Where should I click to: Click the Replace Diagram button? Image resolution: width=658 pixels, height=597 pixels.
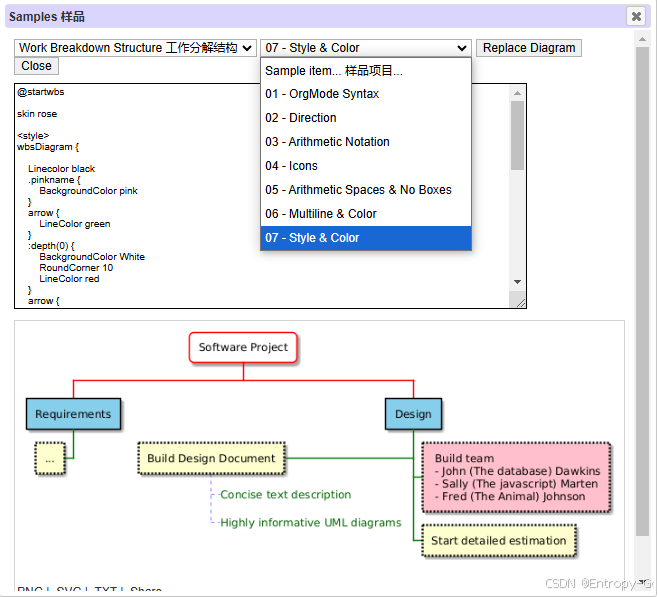coord(529,48)
